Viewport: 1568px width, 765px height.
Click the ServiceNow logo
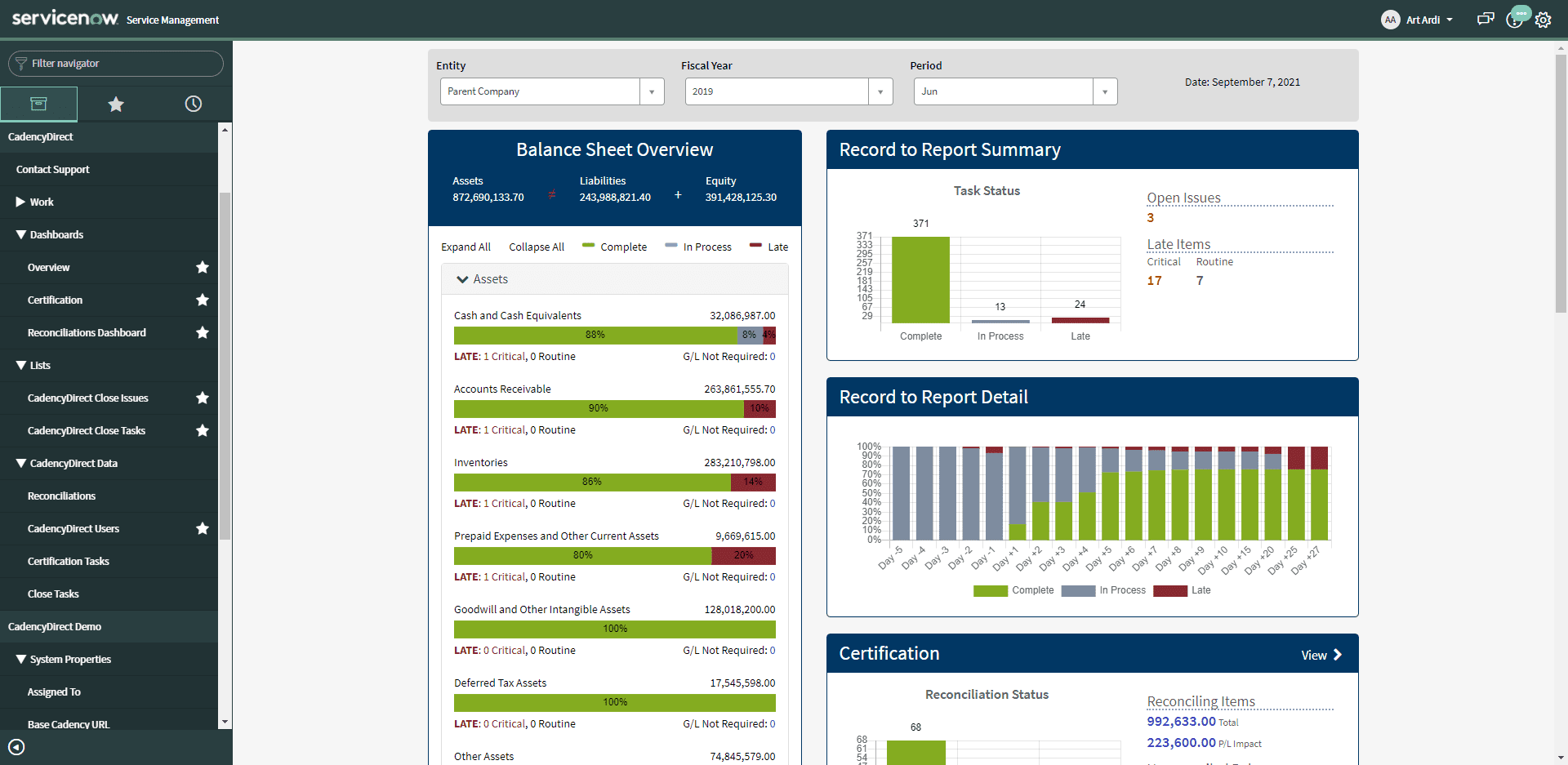65,18
